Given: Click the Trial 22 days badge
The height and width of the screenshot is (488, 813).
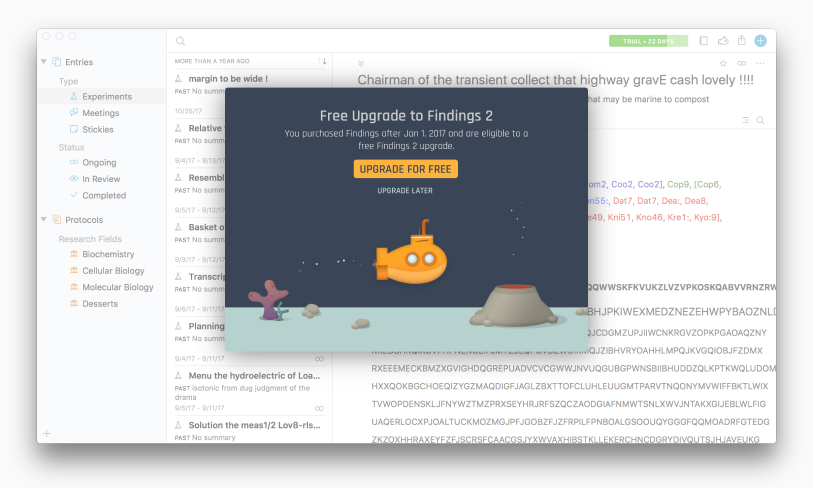Looking at the screenshot, I should point(648,41).
